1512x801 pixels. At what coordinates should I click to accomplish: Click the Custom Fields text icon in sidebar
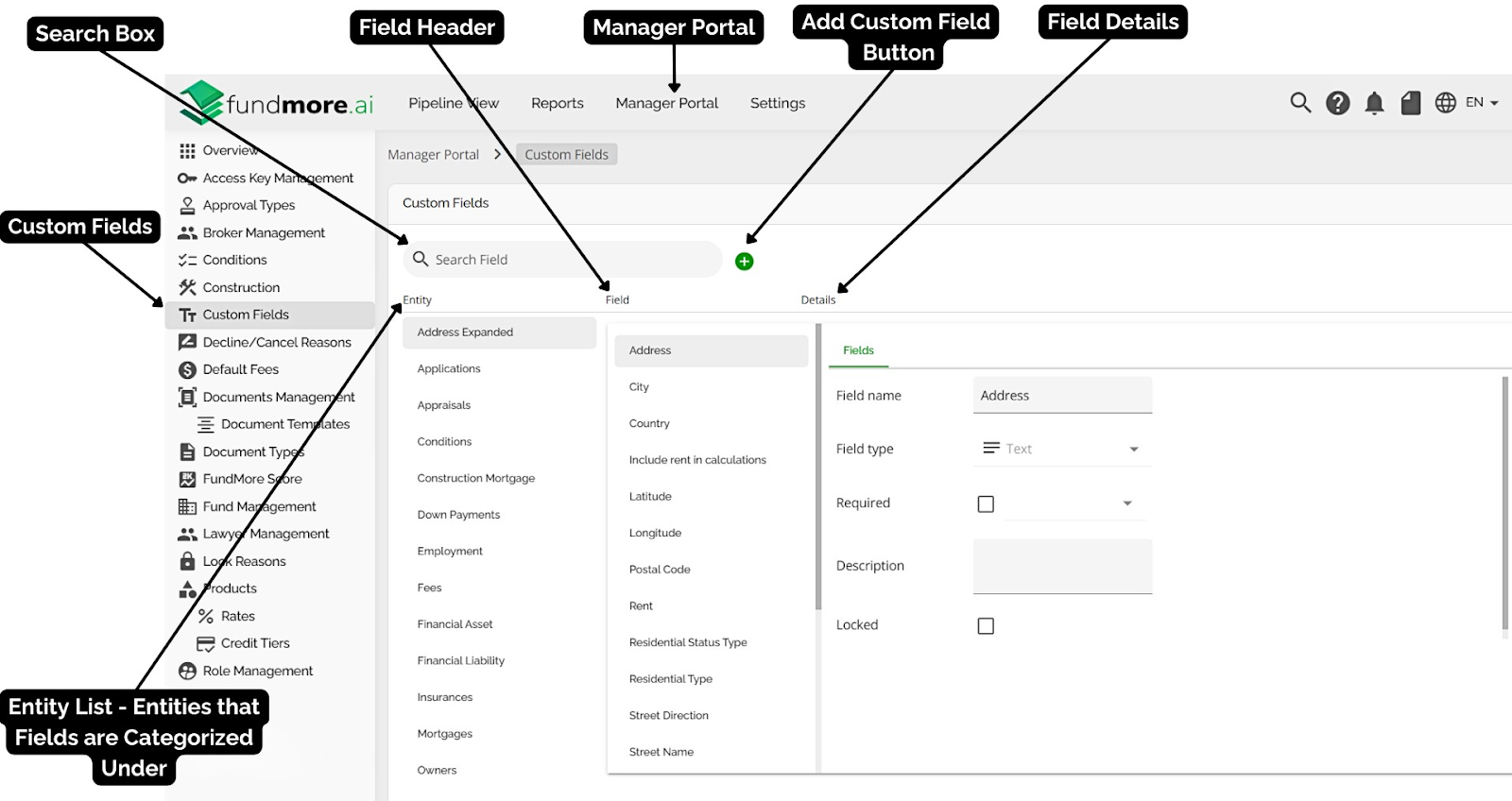[x=187, y=315]
